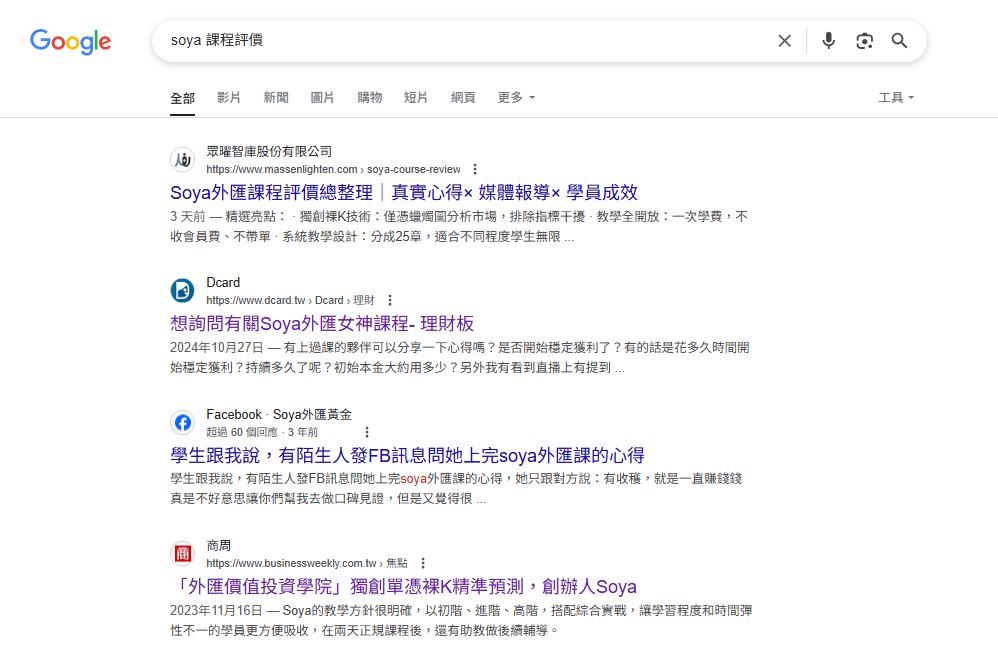Select the 全部 tab
Image resolution: width=998 pixels, height=656 pixels.
pos(182,98)
